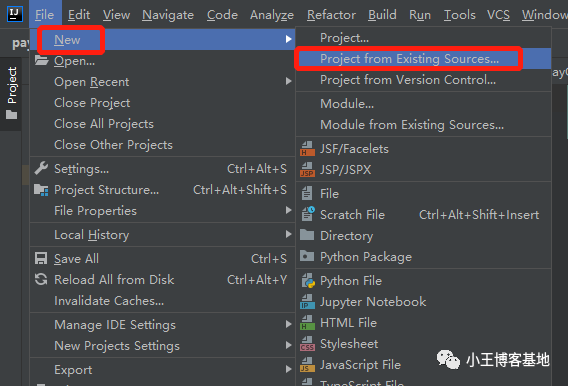The image size is (568, 386).
Task: Click the Scratch File icon
Action: 308,214
